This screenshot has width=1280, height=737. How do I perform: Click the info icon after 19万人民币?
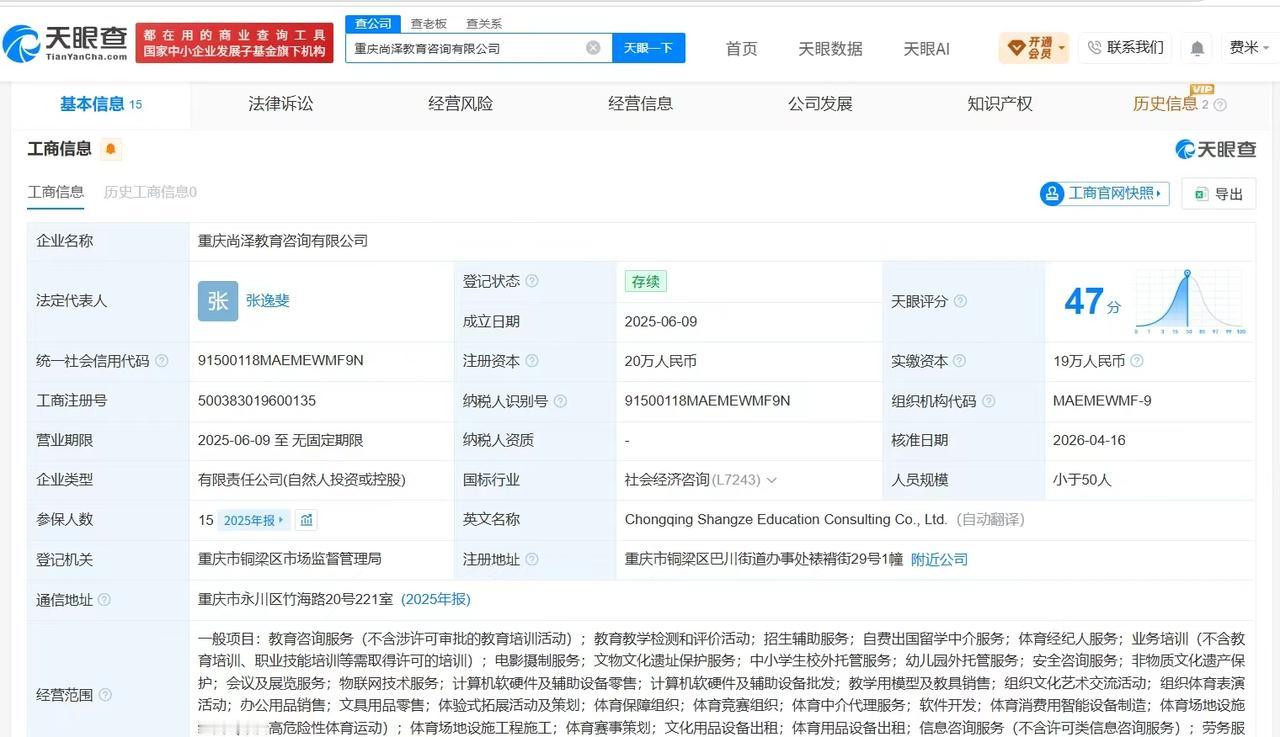tap(1136, 361)
